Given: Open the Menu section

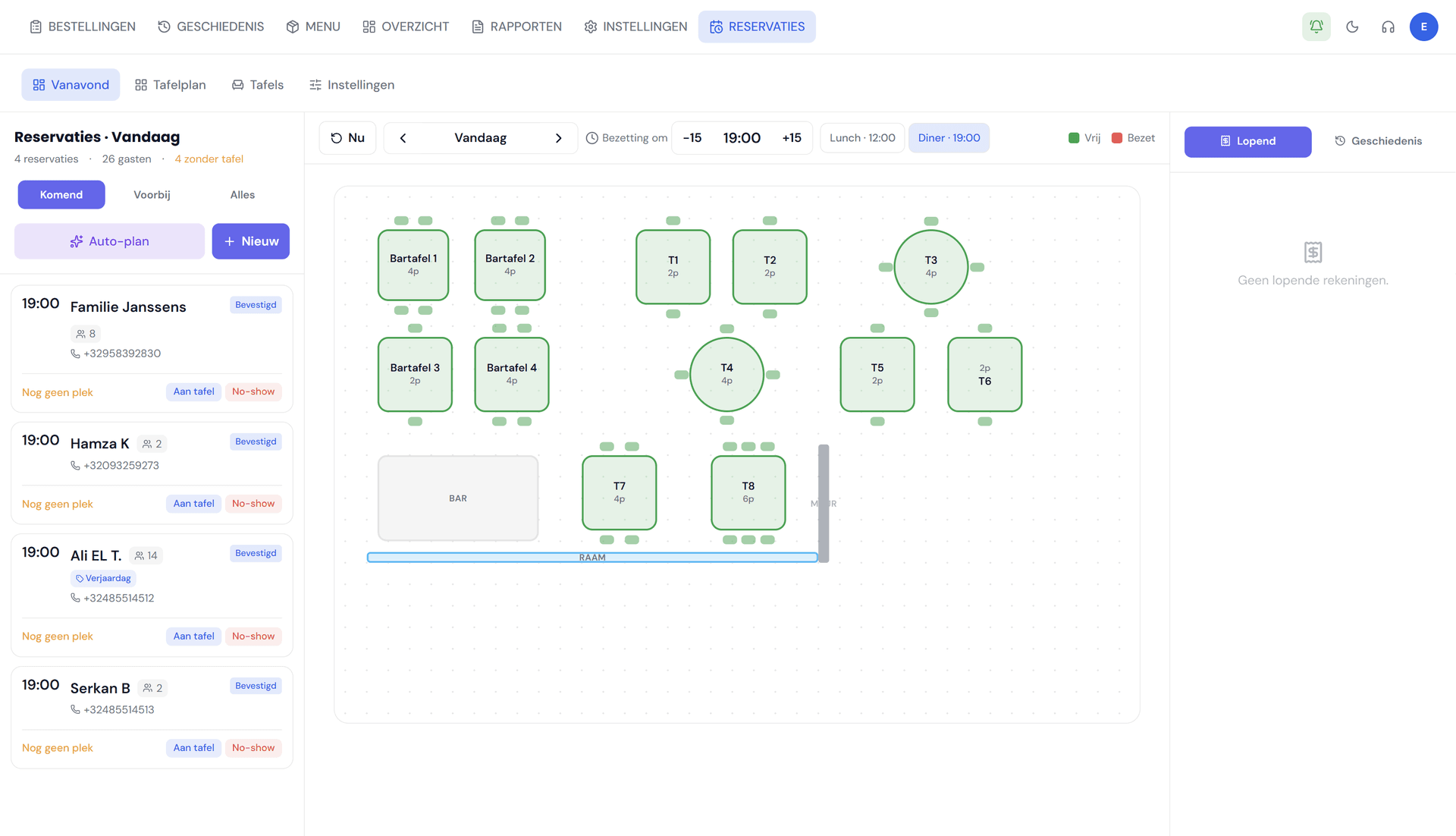Looking at the screenshot, I should coord(313,27).
